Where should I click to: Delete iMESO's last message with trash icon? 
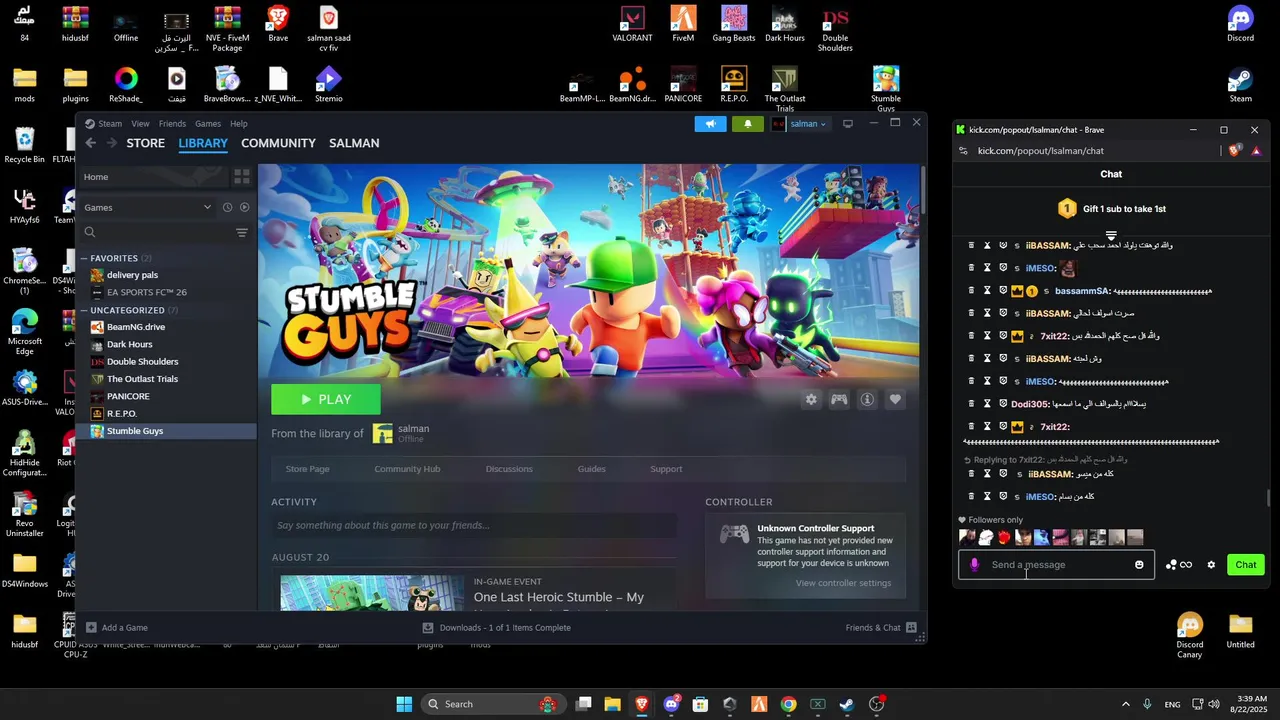click(x=971, y=496)
